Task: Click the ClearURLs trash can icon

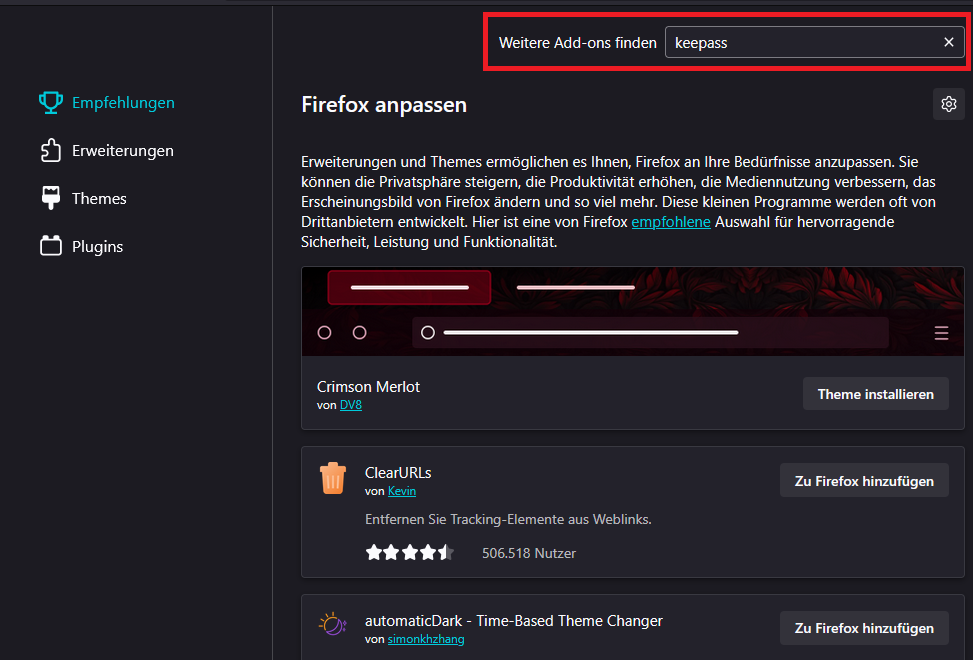Action: point(333,478)
